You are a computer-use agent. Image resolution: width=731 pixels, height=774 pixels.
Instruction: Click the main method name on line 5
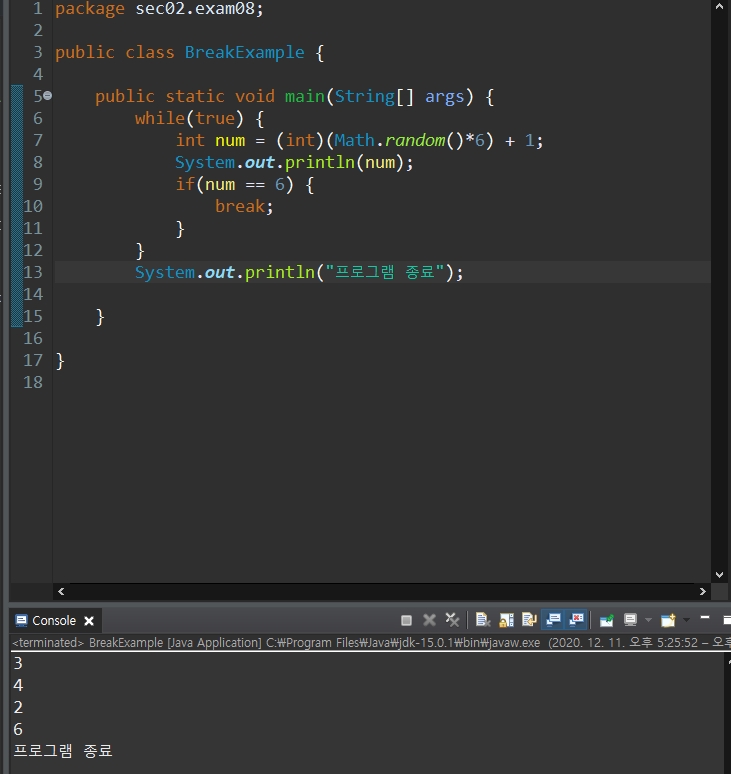pyautogui.click(x=305, y=96)
